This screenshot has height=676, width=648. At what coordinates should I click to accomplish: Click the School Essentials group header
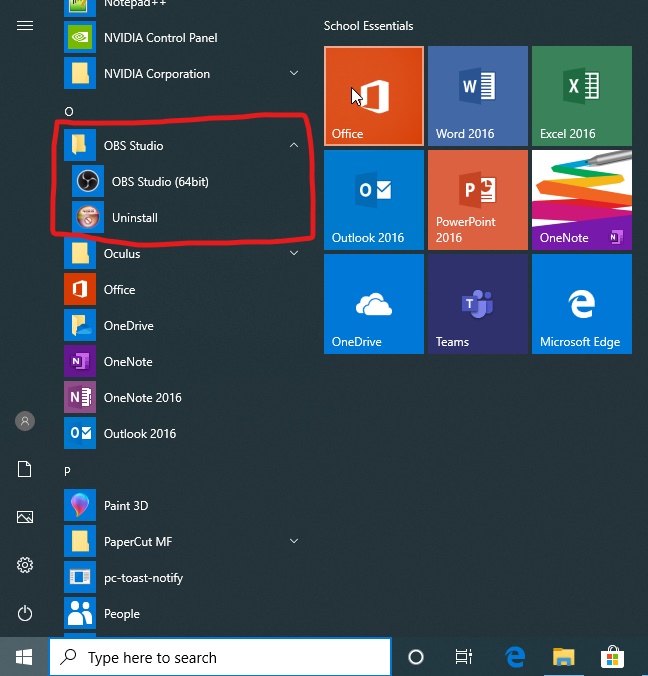pos(369,26)
